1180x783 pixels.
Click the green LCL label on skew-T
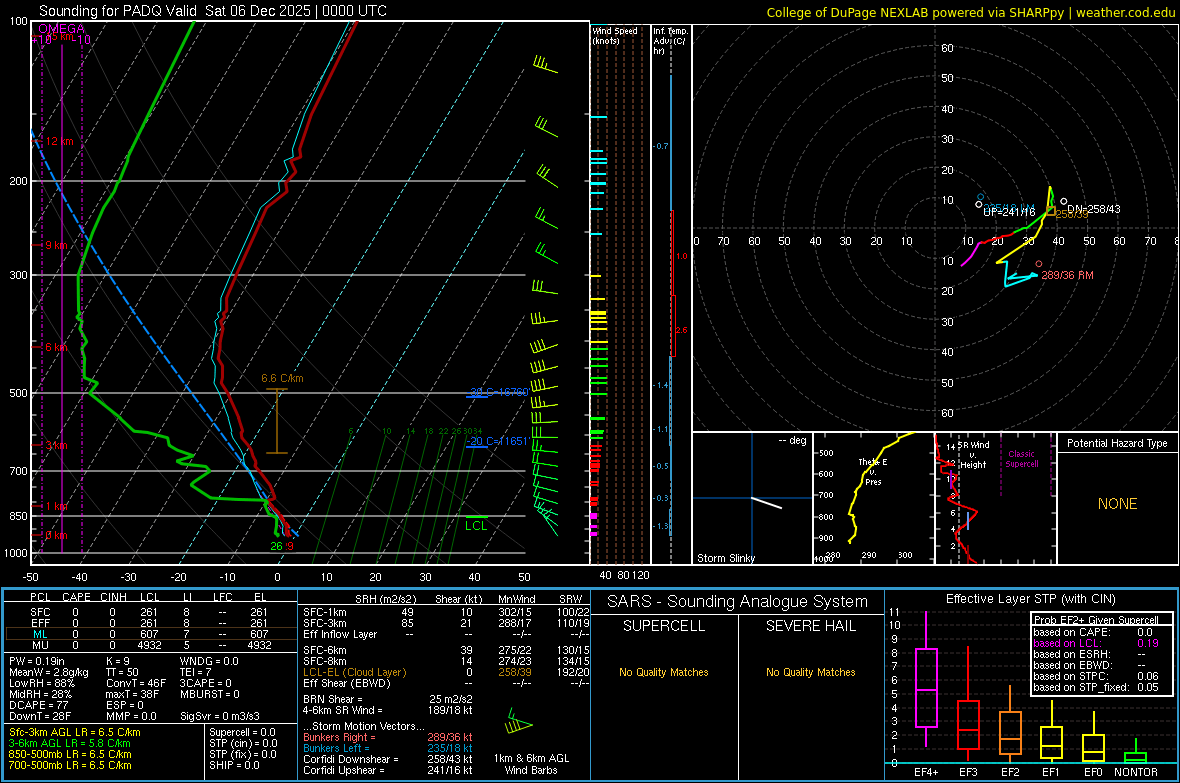tap(476, 526)
